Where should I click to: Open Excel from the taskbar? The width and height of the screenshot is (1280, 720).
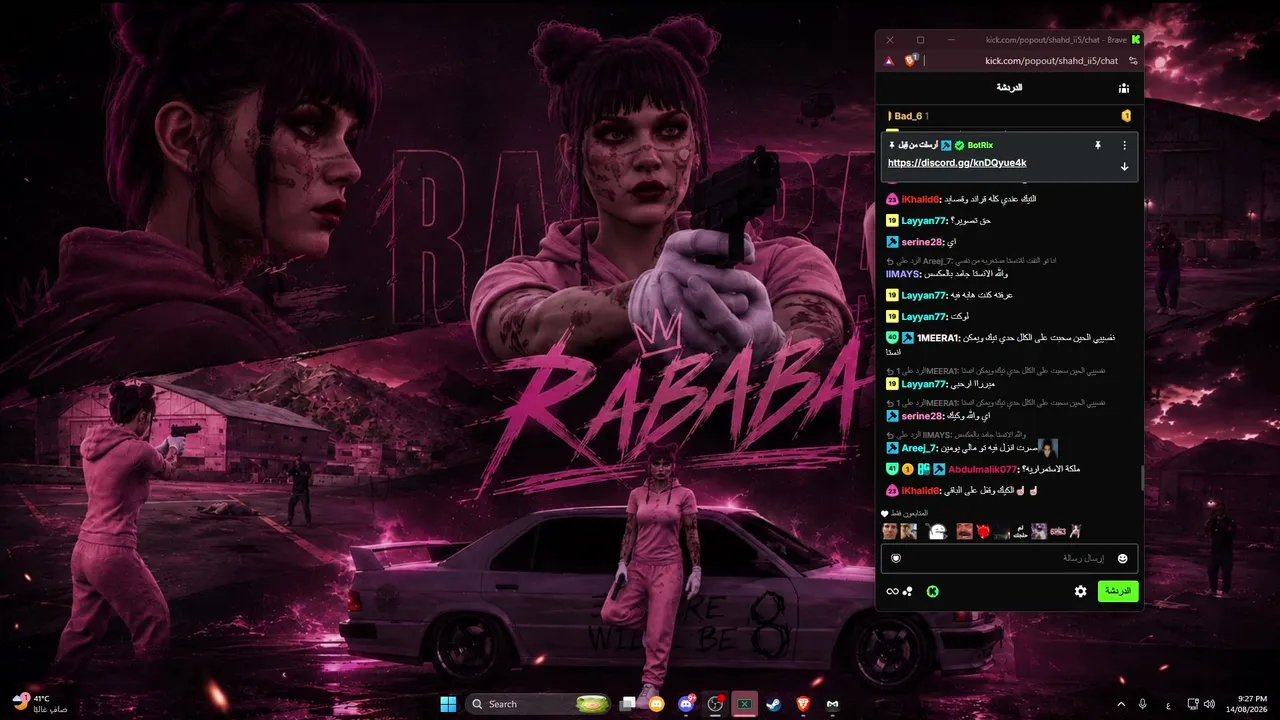tap(745, 704)
